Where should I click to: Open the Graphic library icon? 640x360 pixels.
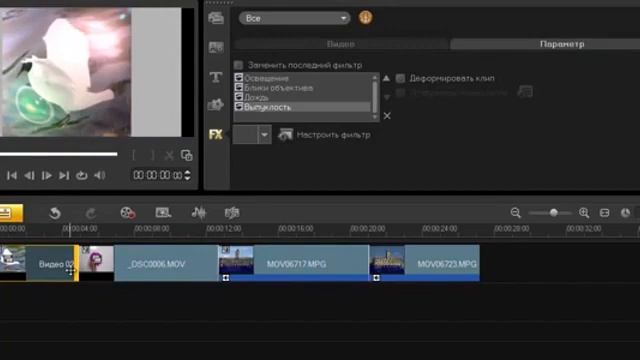tap(216, 105)
